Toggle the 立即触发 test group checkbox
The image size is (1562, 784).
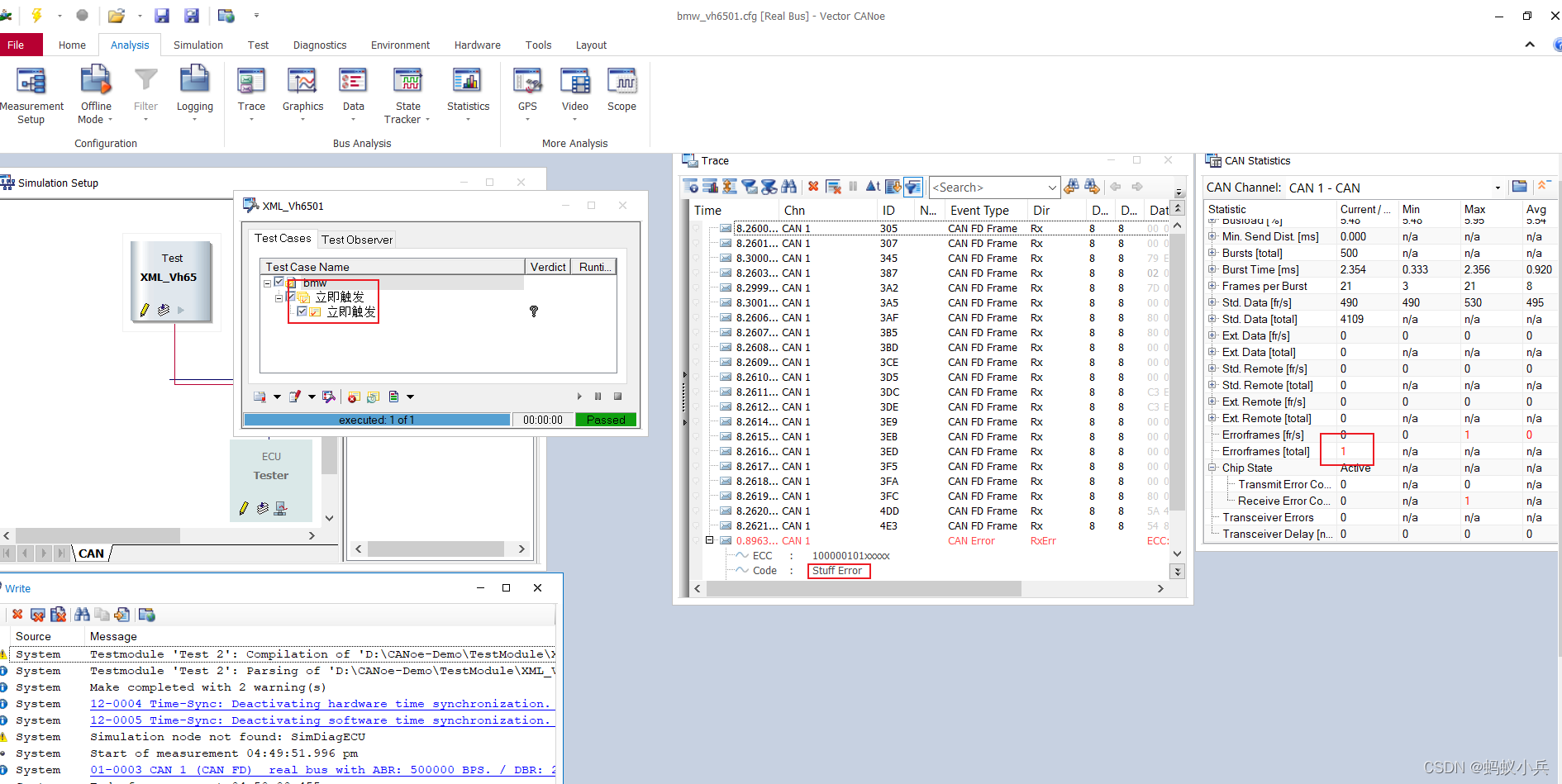pyautogui.click(x=291, y=297)
